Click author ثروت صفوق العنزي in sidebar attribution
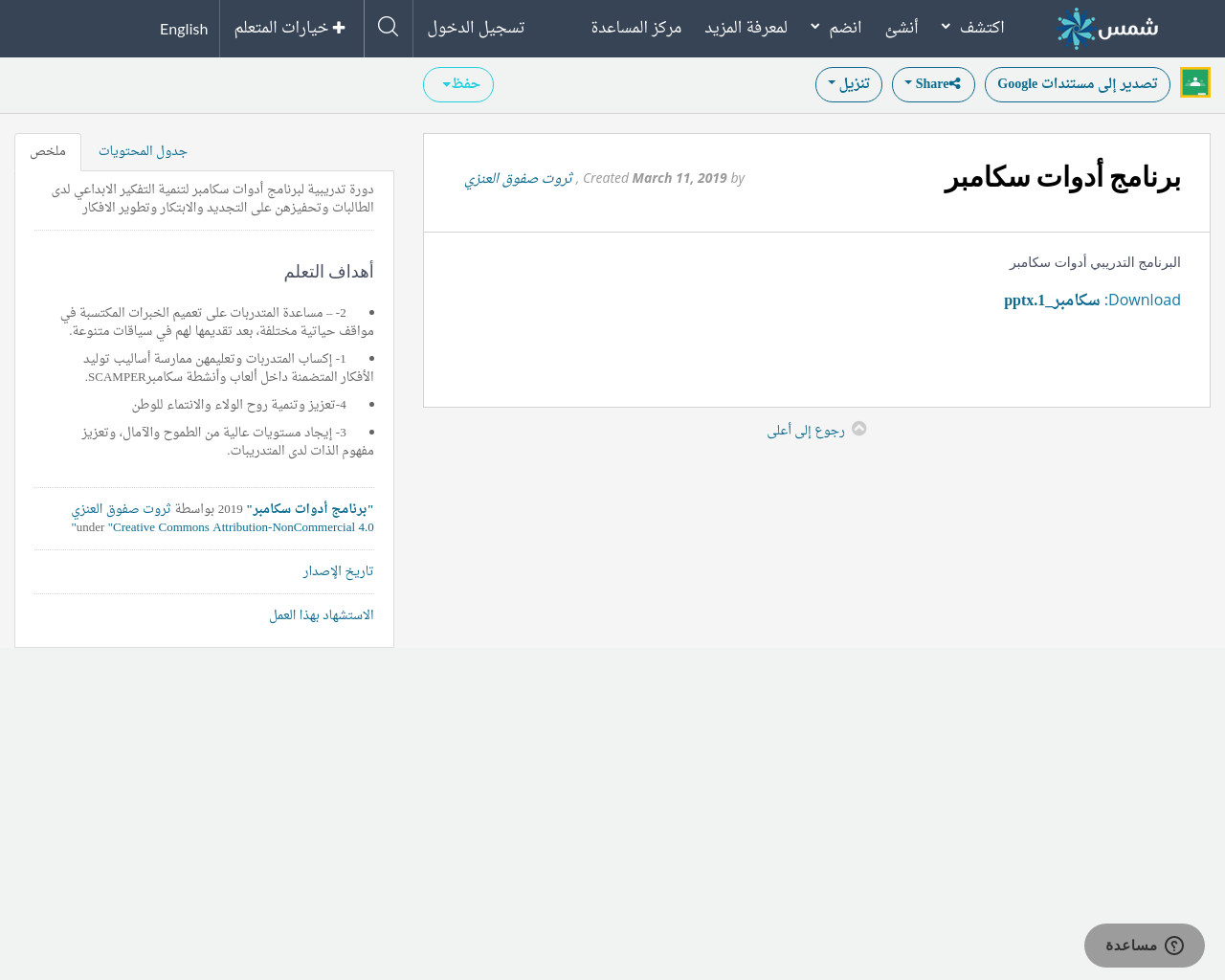 121,509
